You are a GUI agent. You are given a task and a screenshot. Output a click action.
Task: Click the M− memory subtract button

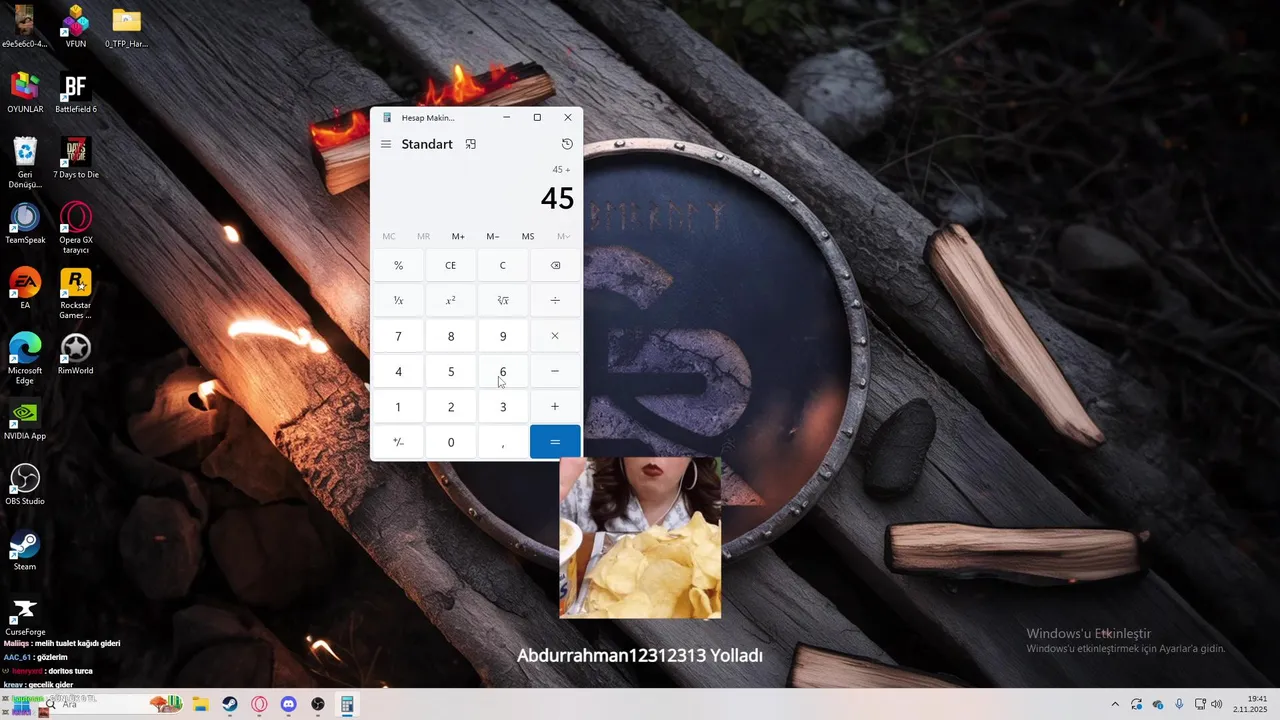tap(493, 236)
